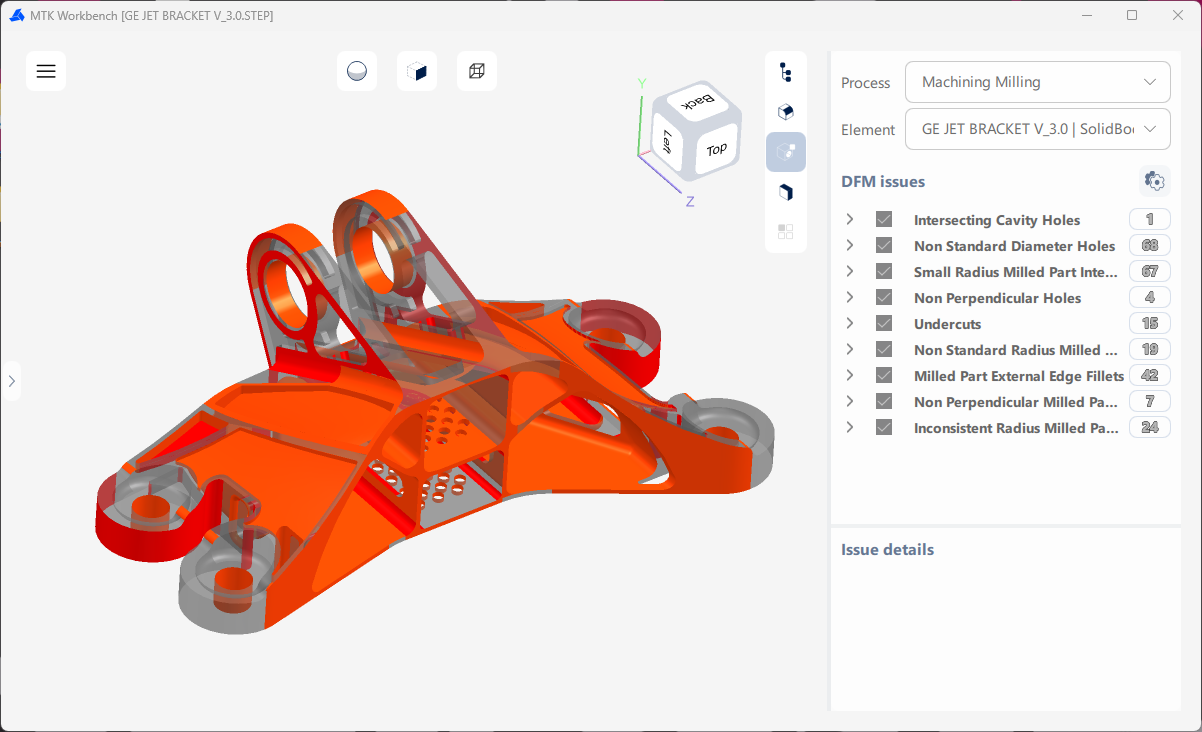Click count badge 4 for Non Perpendicular Holes
This screenshot has width=1202, height=732.
click(1150, 298)
